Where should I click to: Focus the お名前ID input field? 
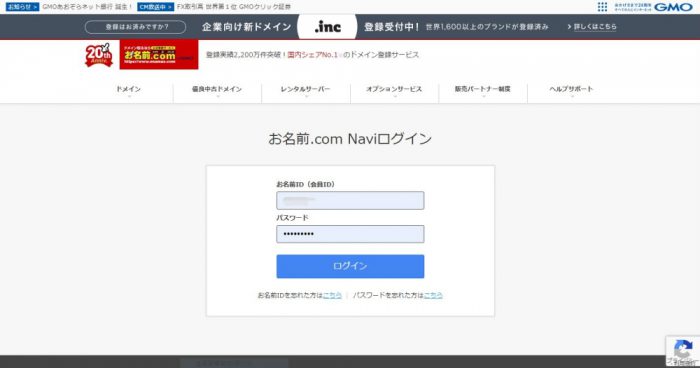[350, 201]
